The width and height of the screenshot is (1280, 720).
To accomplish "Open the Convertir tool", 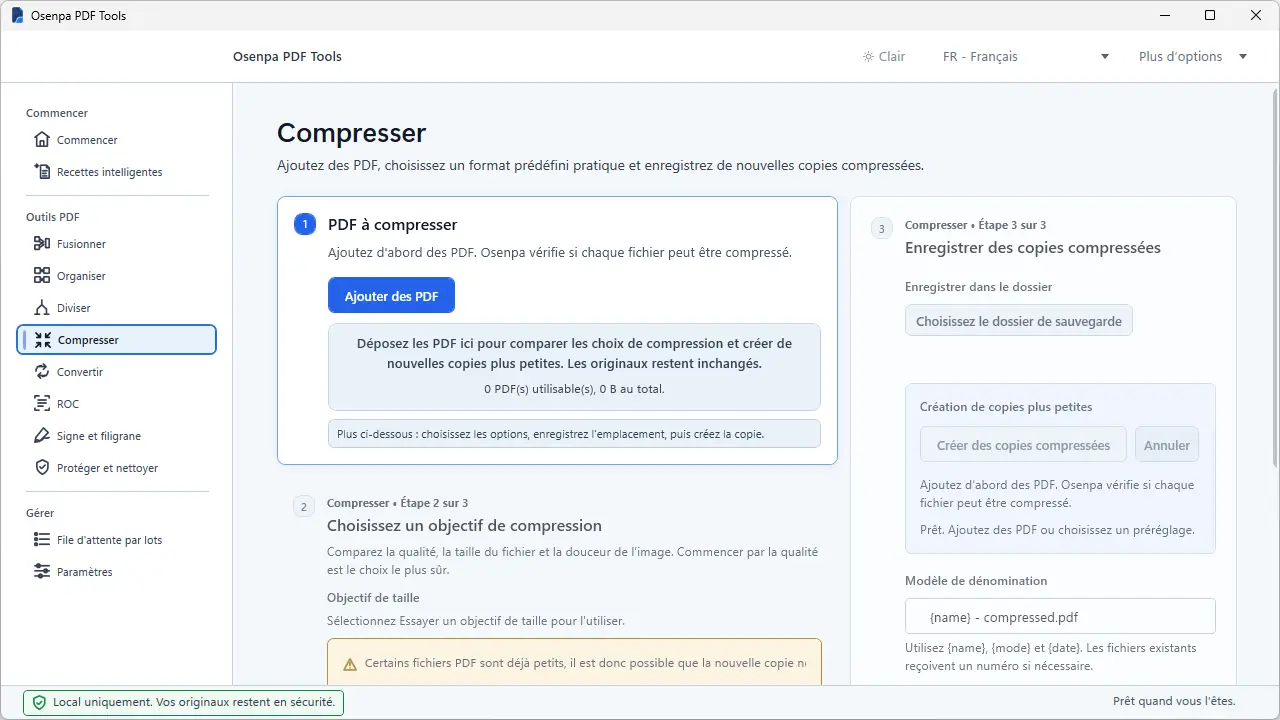I will point(116,372).
